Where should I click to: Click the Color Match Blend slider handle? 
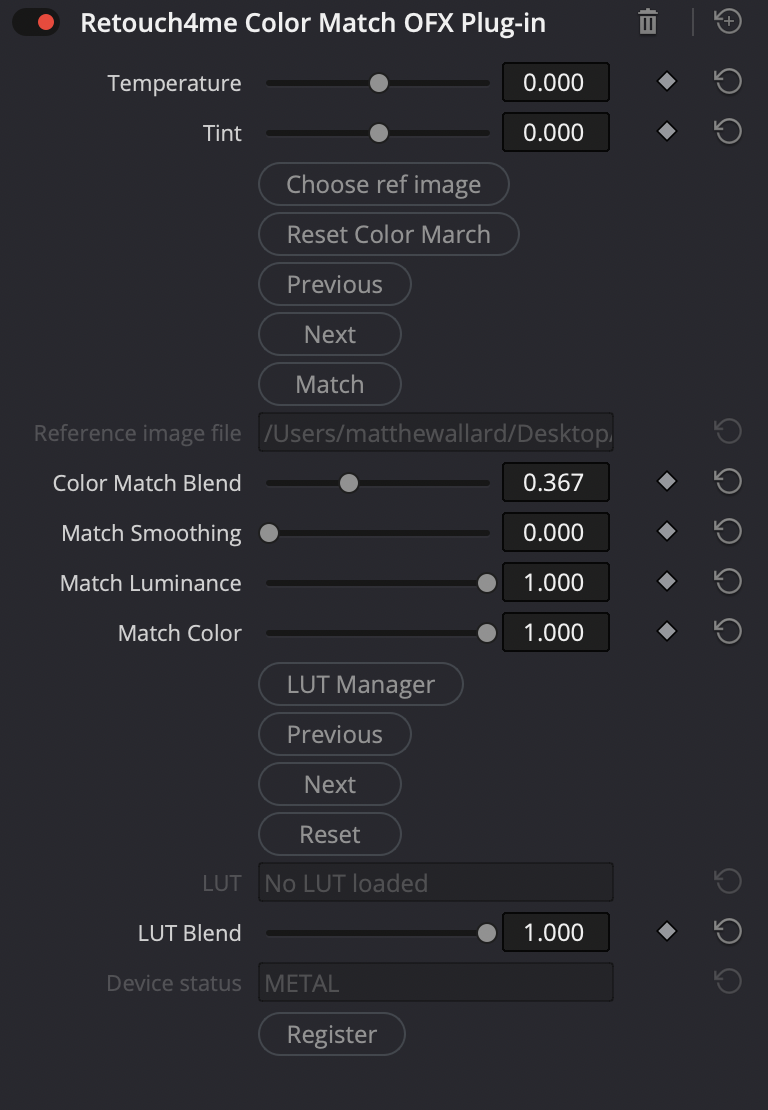click(348, 483)
